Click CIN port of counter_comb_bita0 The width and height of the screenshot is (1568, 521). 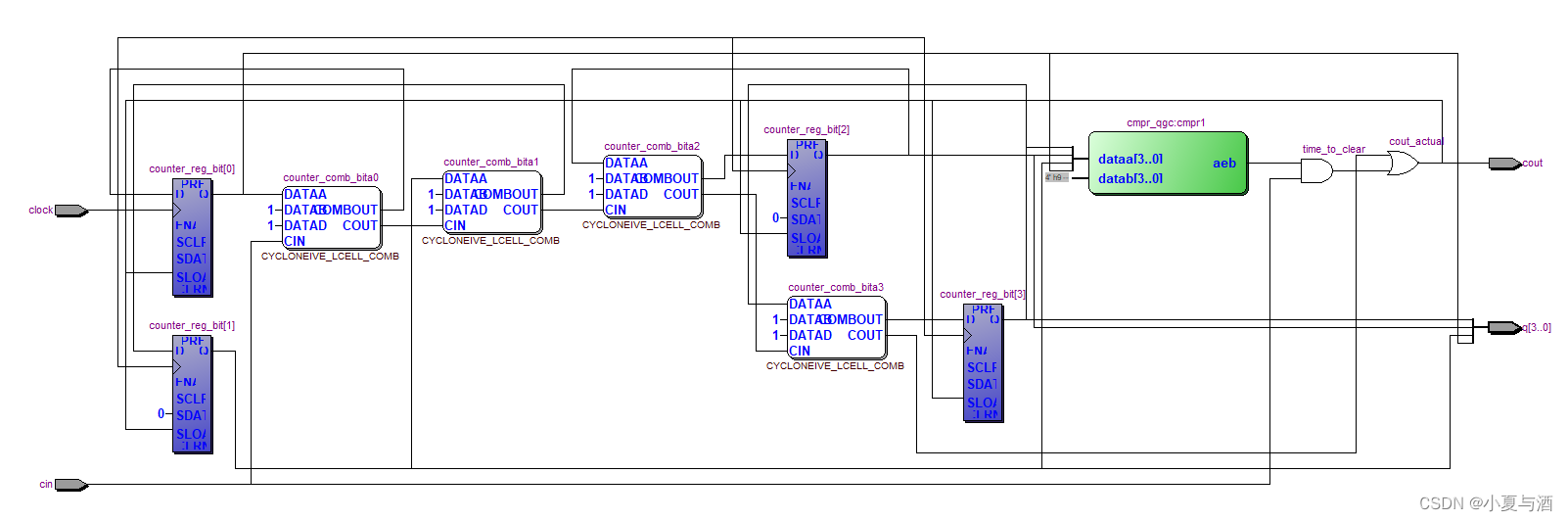click(295, 241)
